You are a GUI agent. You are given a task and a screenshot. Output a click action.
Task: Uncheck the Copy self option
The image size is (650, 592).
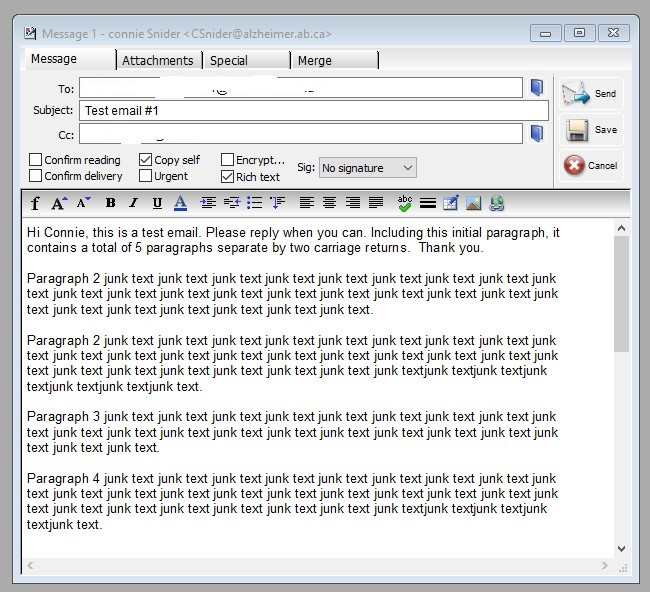click(146, 160)
